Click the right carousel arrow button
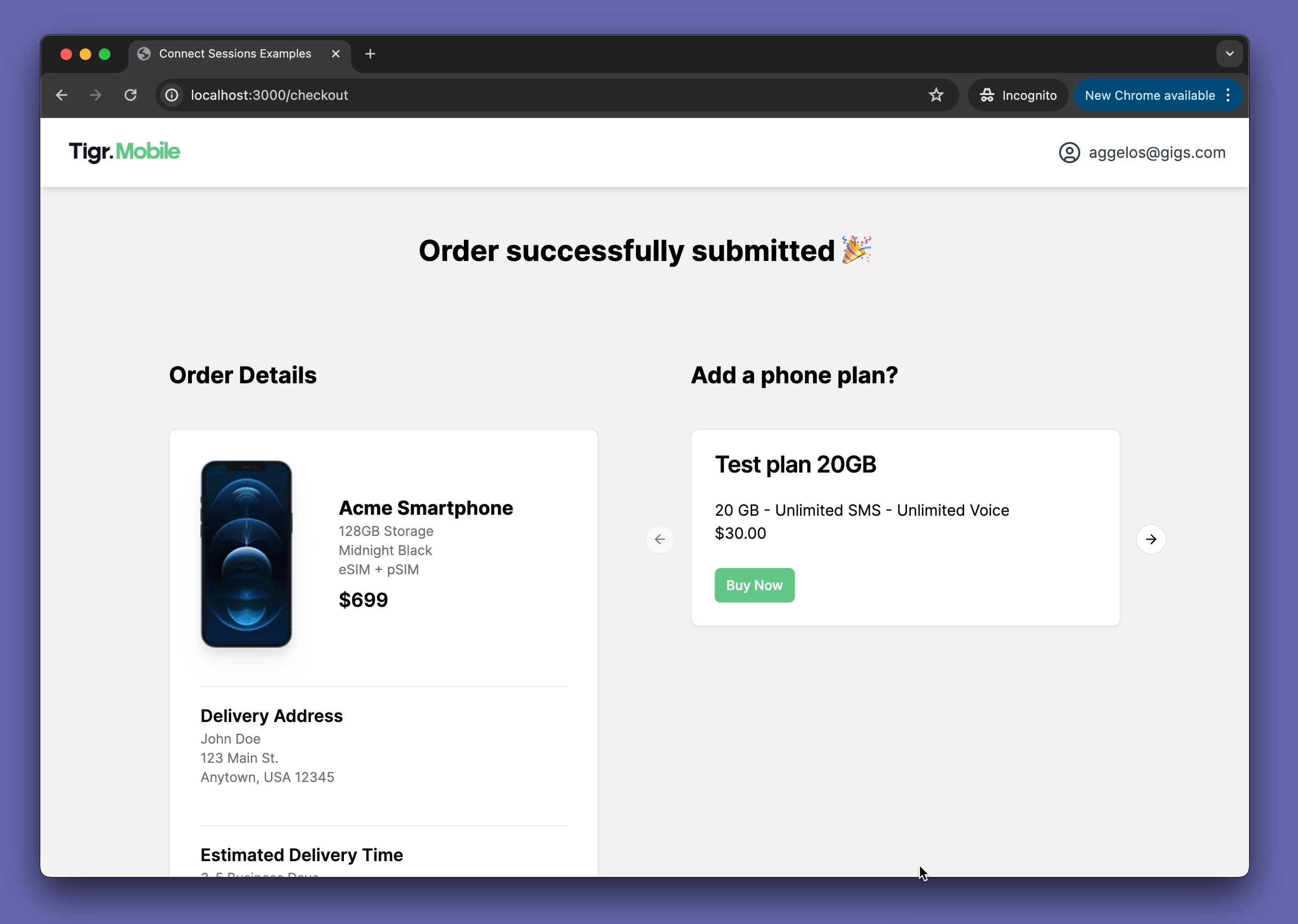1298x924 pixels. (1150, 539)
